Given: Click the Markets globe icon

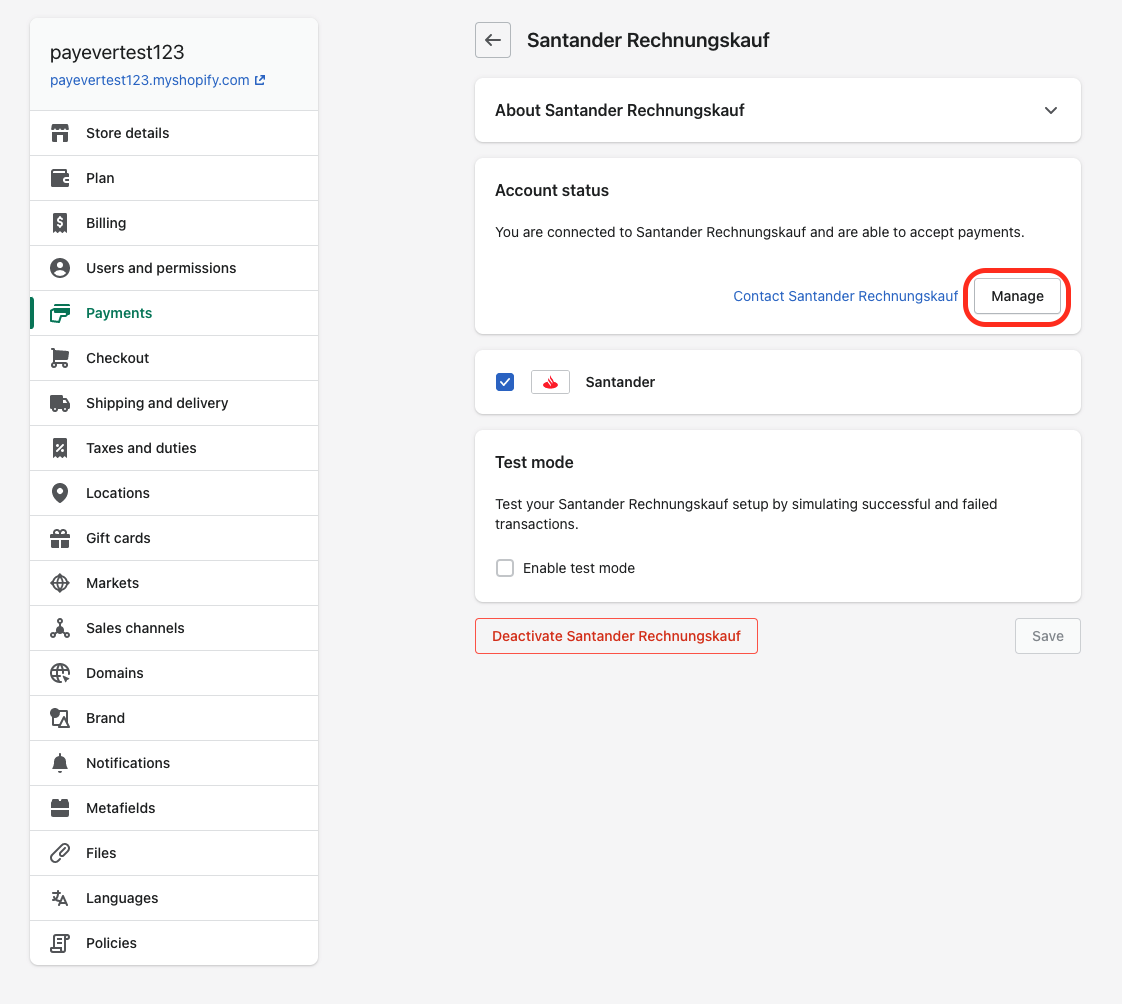Looking at the screenshot, I should point(60,583).
